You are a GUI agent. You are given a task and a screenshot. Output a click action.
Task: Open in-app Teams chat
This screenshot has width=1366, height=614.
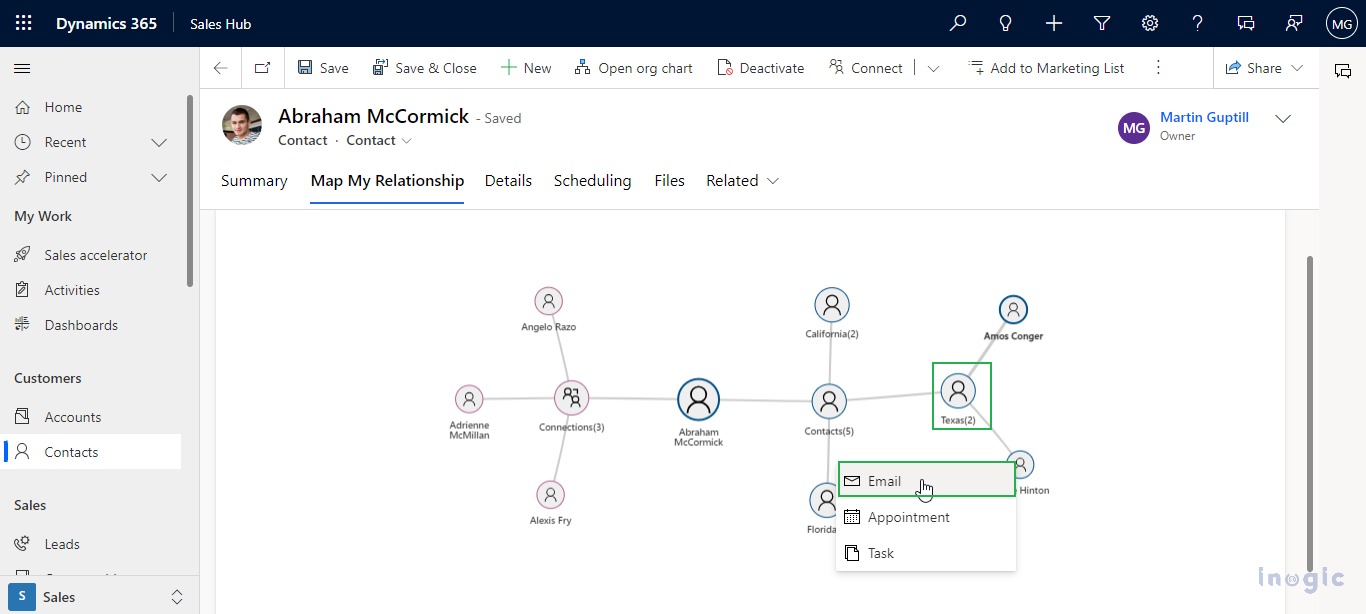tap(1246, 23)
